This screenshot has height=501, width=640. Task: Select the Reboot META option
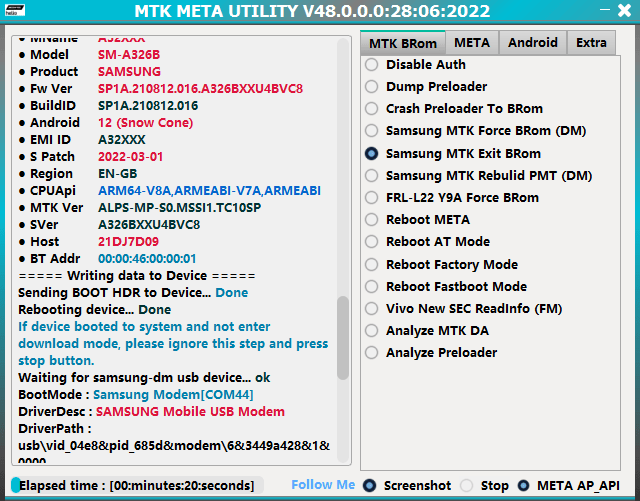[x=418, y=220]
